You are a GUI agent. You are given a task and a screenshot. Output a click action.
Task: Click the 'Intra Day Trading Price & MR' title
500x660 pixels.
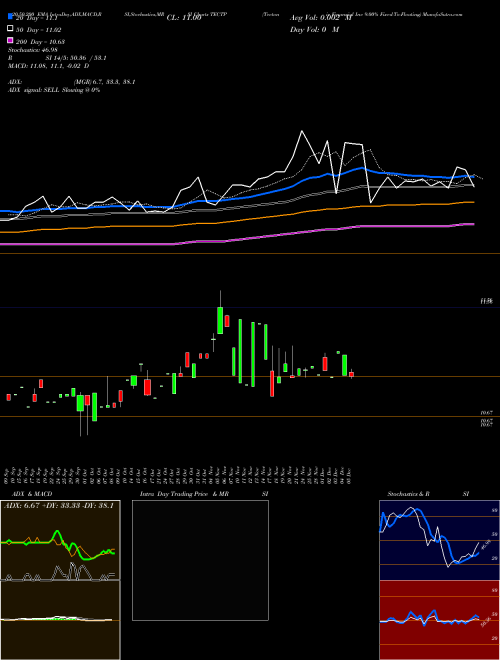pos(184,494)
